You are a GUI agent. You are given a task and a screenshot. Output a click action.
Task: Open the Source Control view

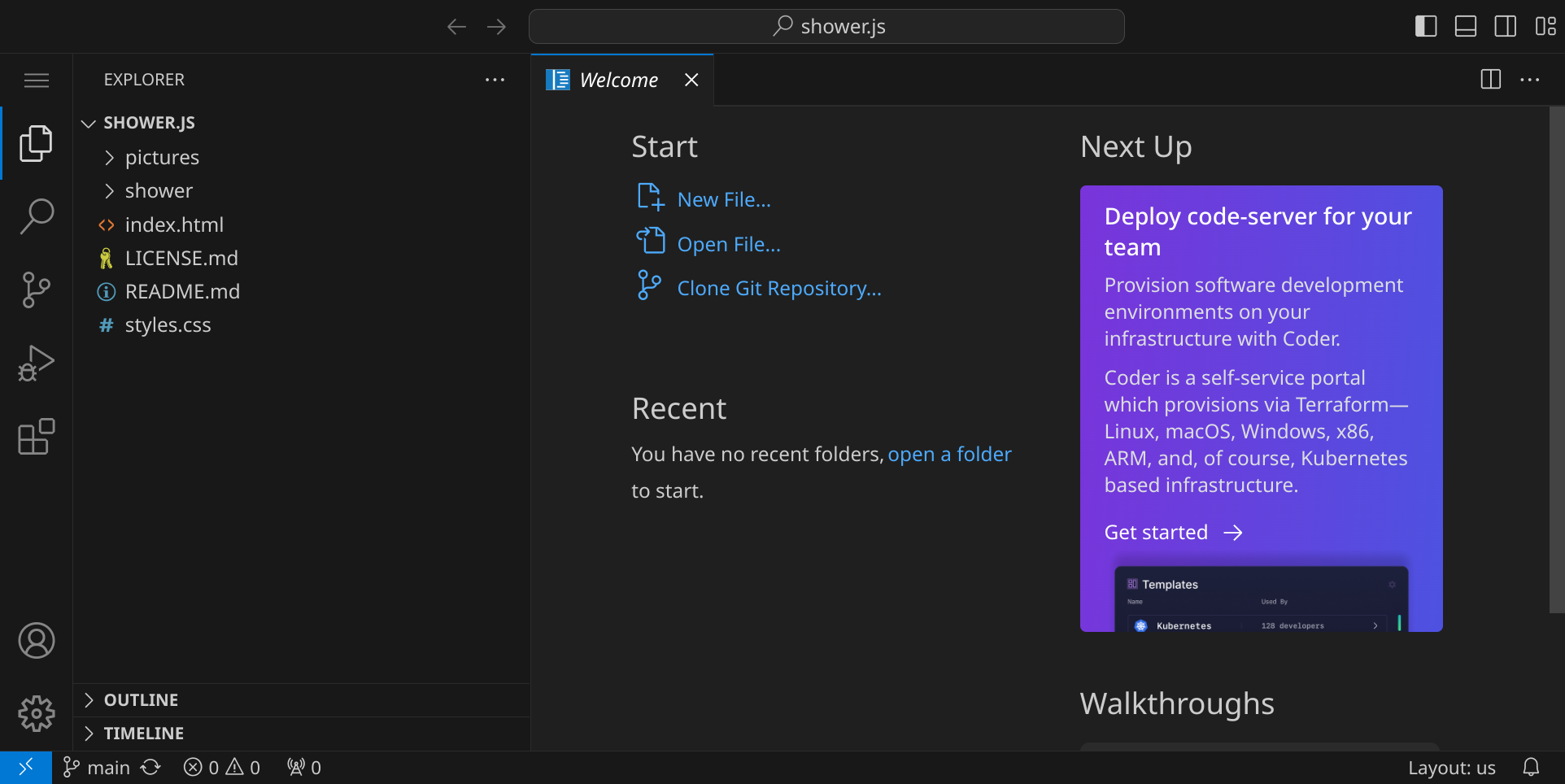[x=37, y=290]
